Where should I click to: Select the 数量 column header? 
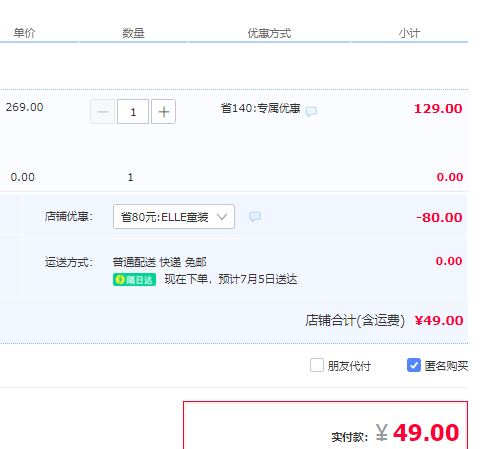click(133, 33)
